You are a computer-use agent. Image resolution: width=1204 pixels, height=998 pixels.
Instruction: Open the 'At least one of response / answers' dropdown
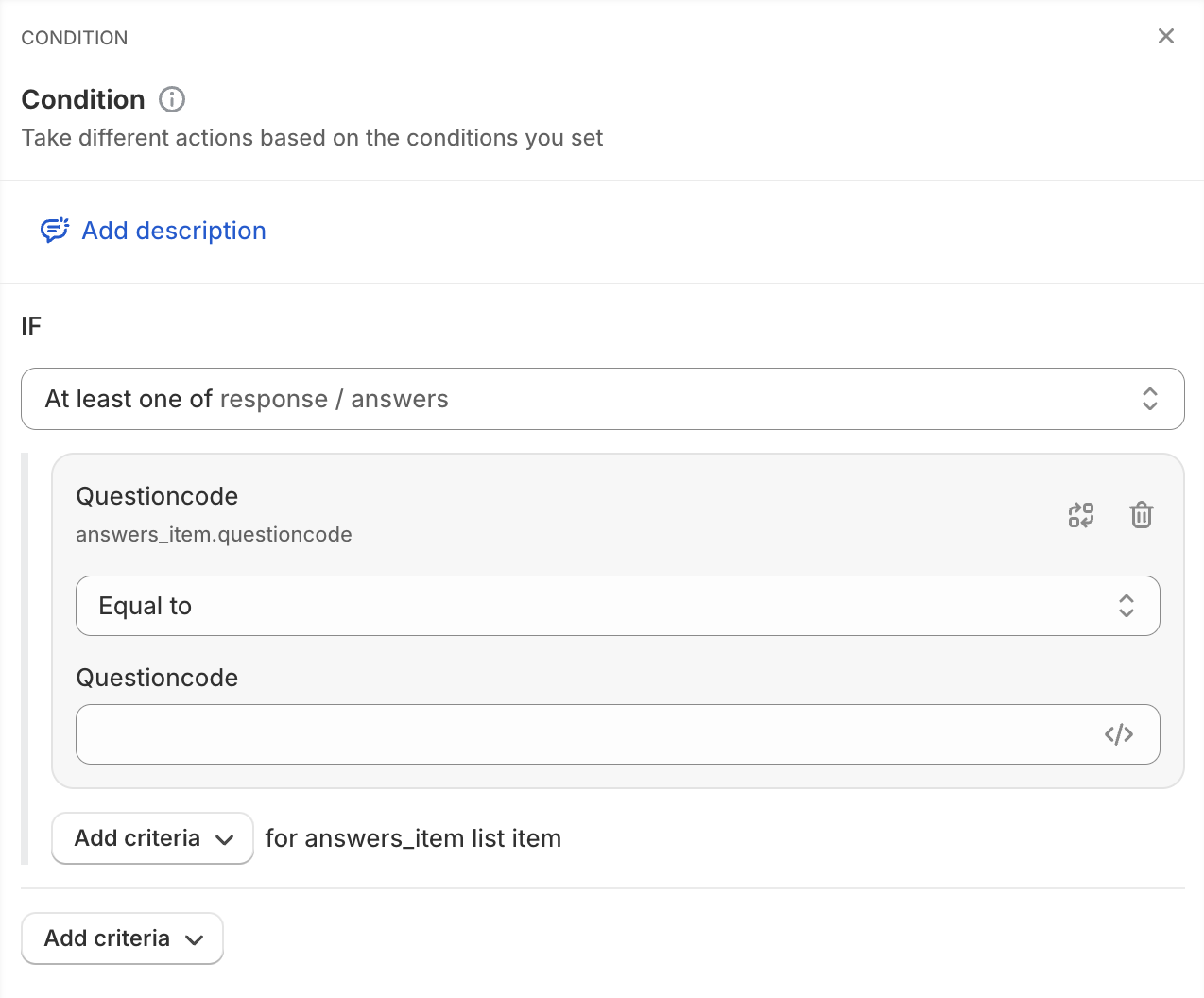603,399
